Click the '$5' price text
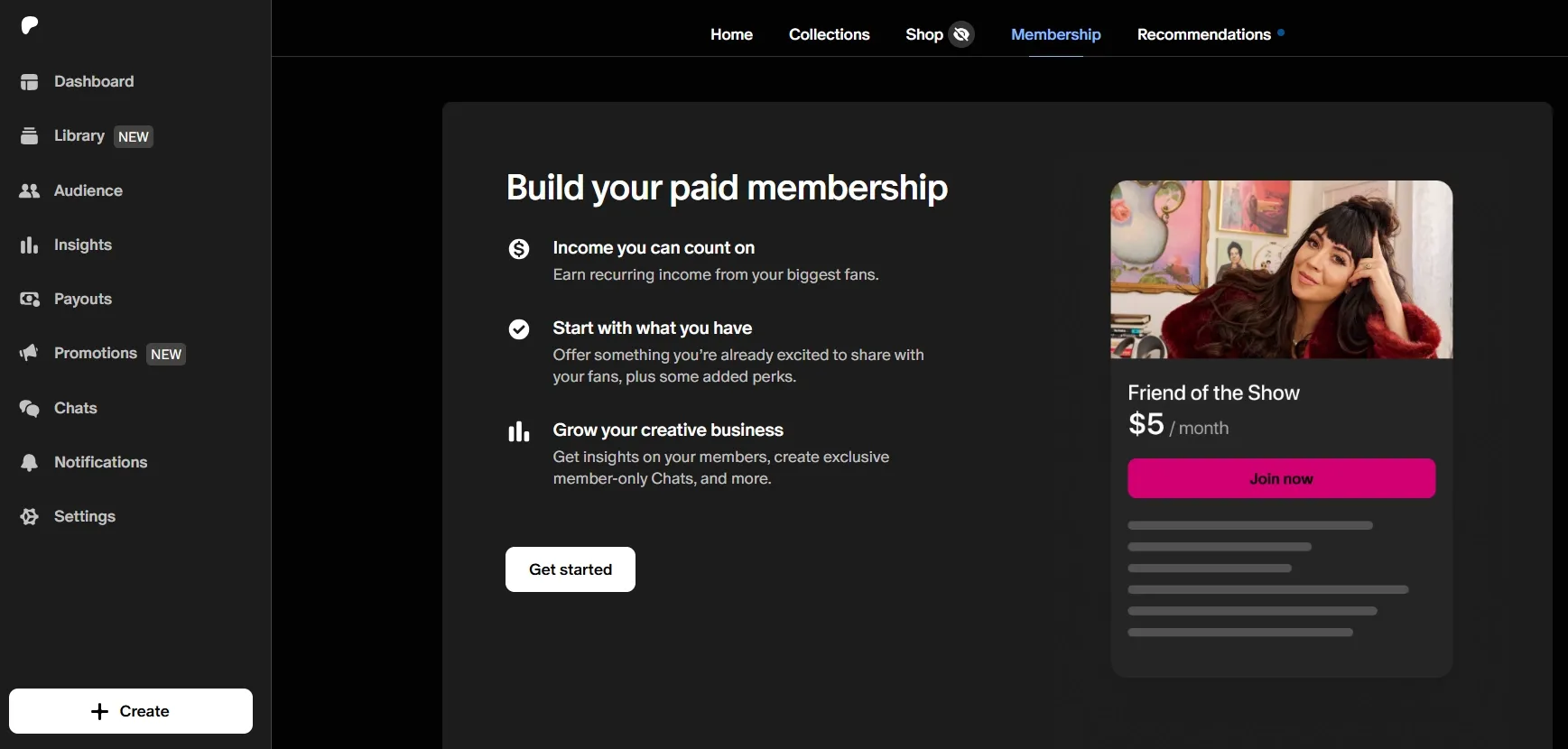This screenshot has height=749, width=1568. click(1146, 423)
